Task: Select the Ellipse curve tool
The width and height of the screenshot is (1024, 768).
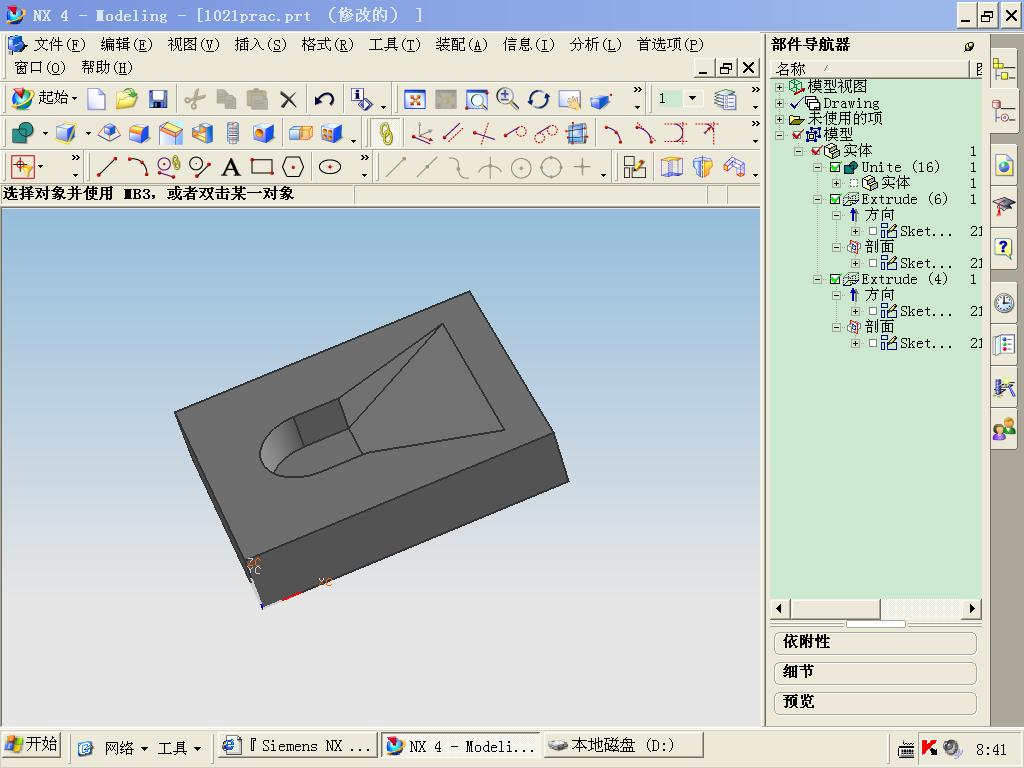Action: [x=330, y=167]
